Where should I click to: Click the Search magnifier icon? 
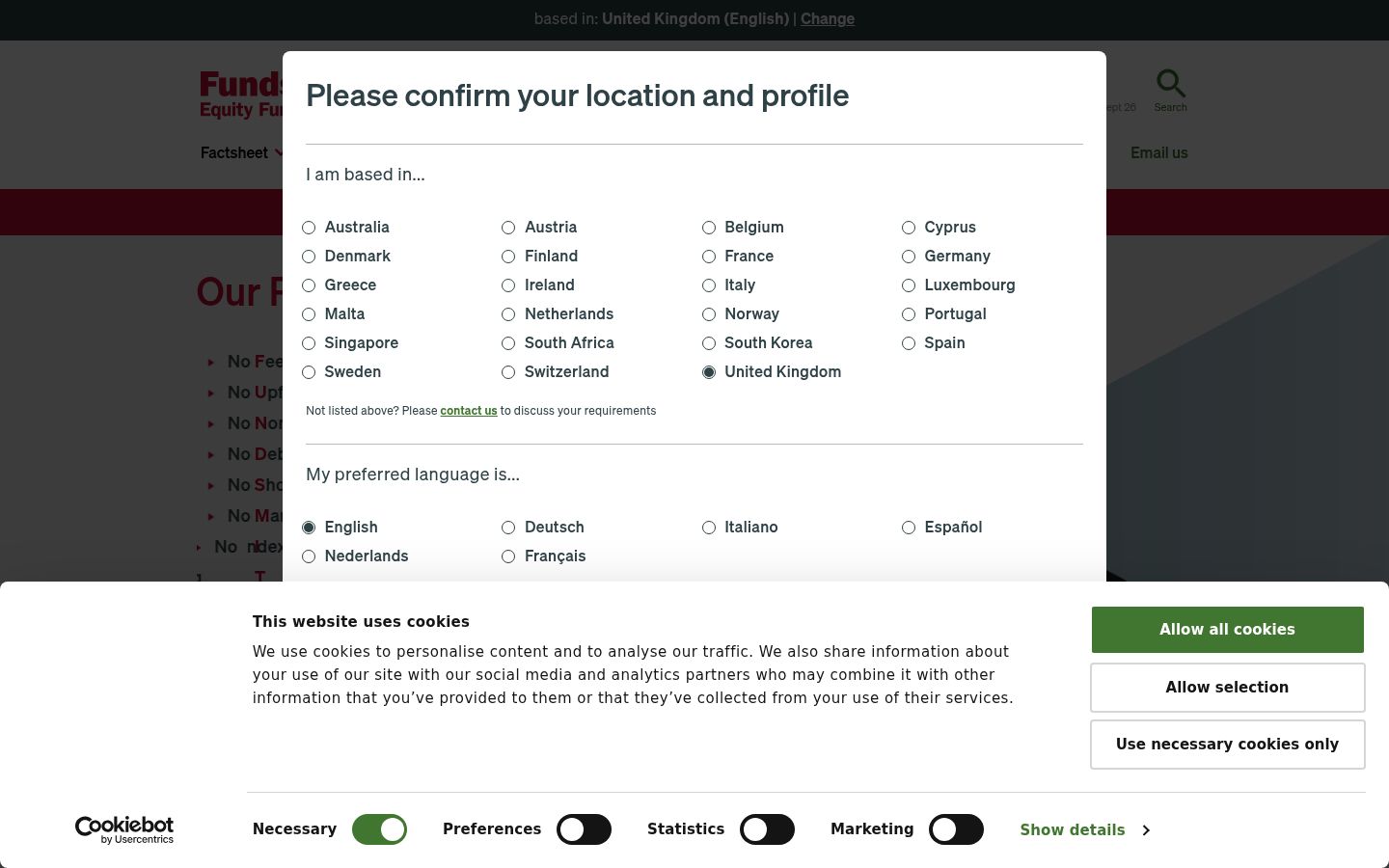[x=1170, y=83]
